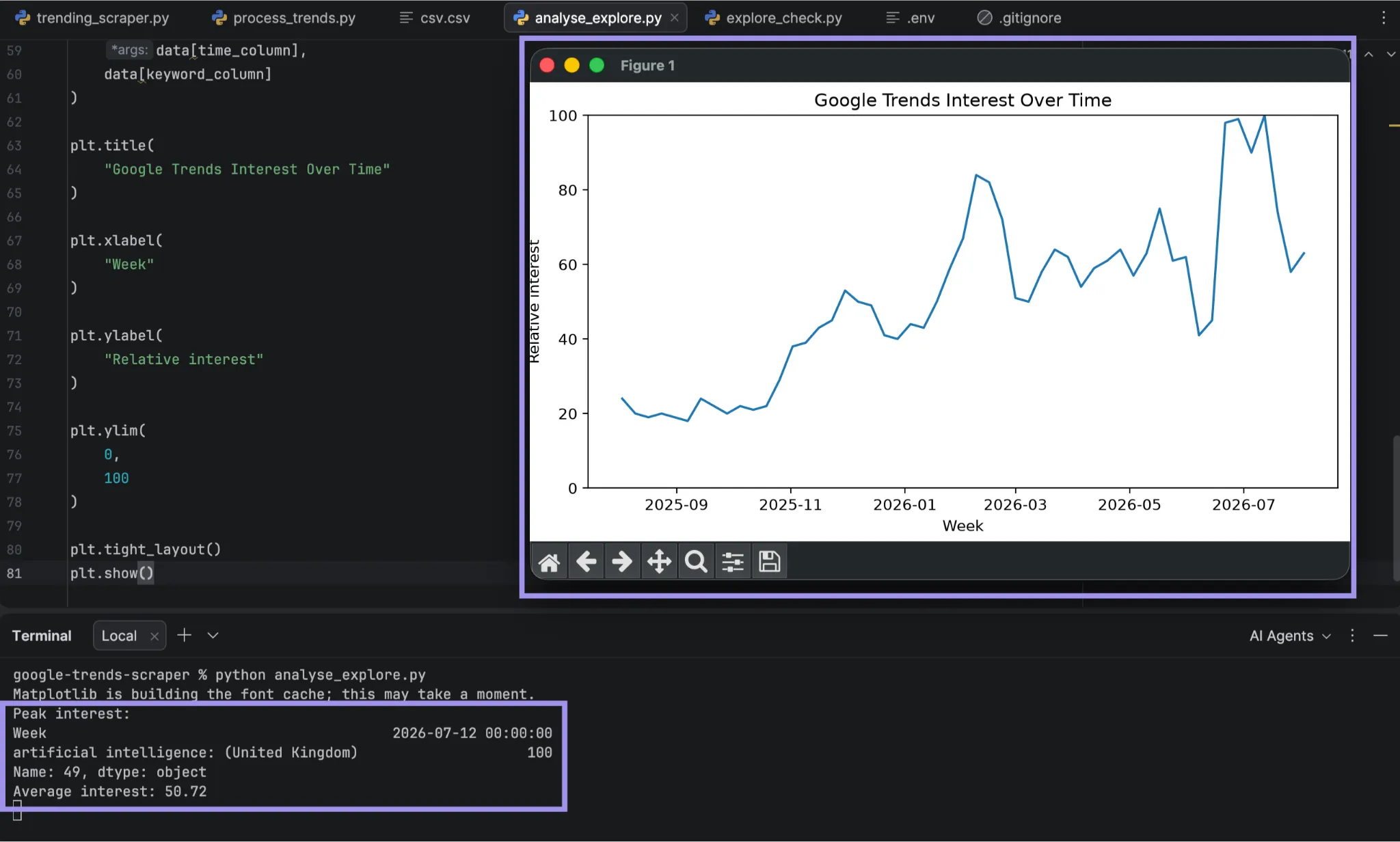Open the .env file tab
Viewport: 1400px width, 842px height.
click(x=911, y=18)
